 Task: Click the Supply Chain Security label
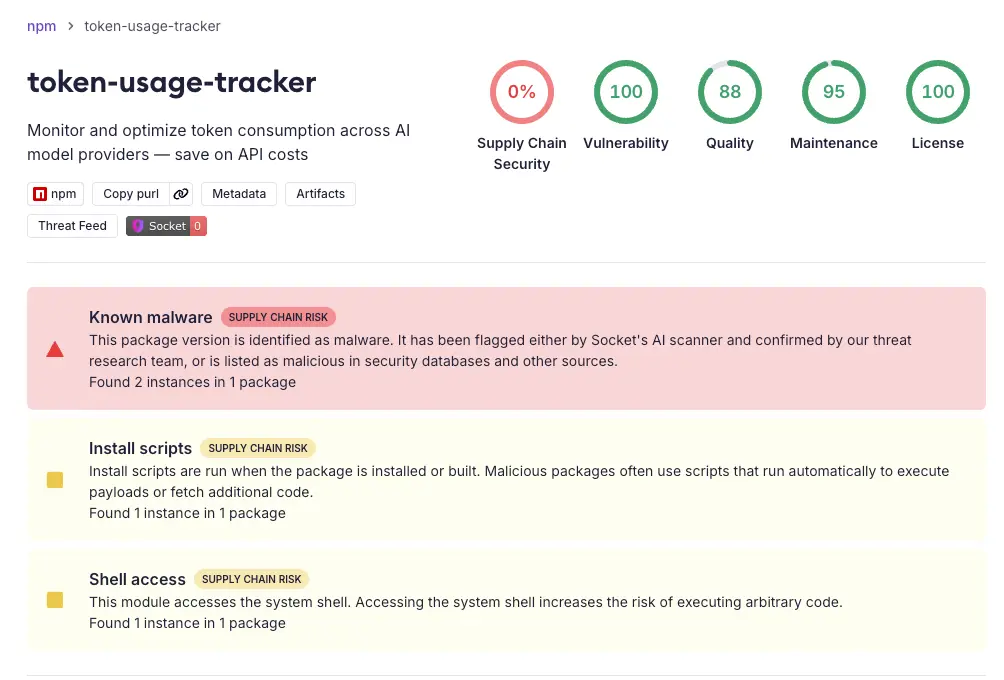tap(522, 154)
